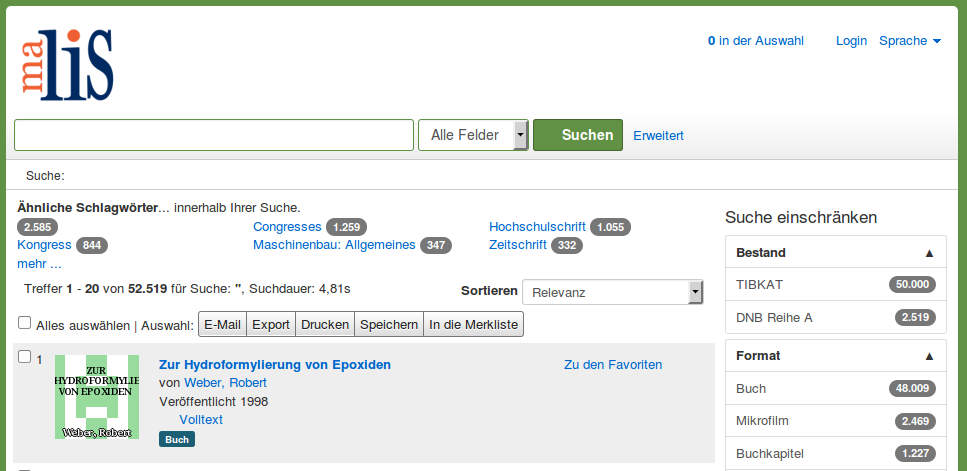Image resolution: width=967 pixels, height=471 pixels.
Task: Open the 'Alle Felder' search field dropdown
Action: (473, 135)
